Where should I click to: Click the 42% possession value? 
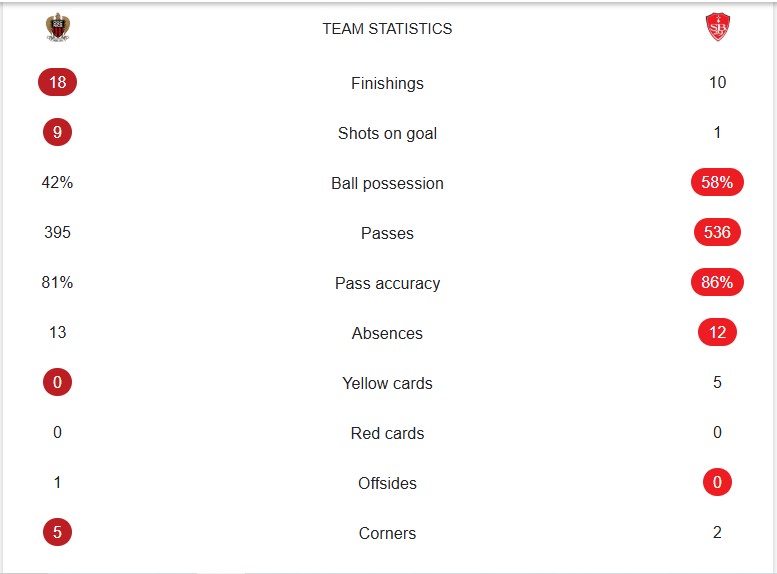point(57,182)
